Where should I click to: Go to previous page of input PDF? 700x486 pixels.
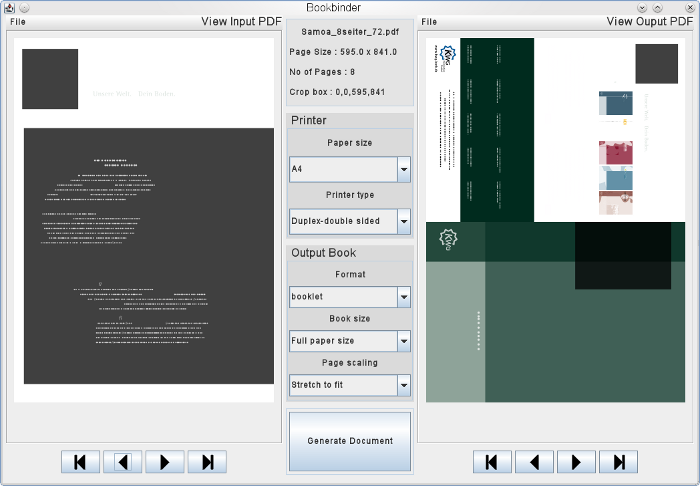point(122,462)
